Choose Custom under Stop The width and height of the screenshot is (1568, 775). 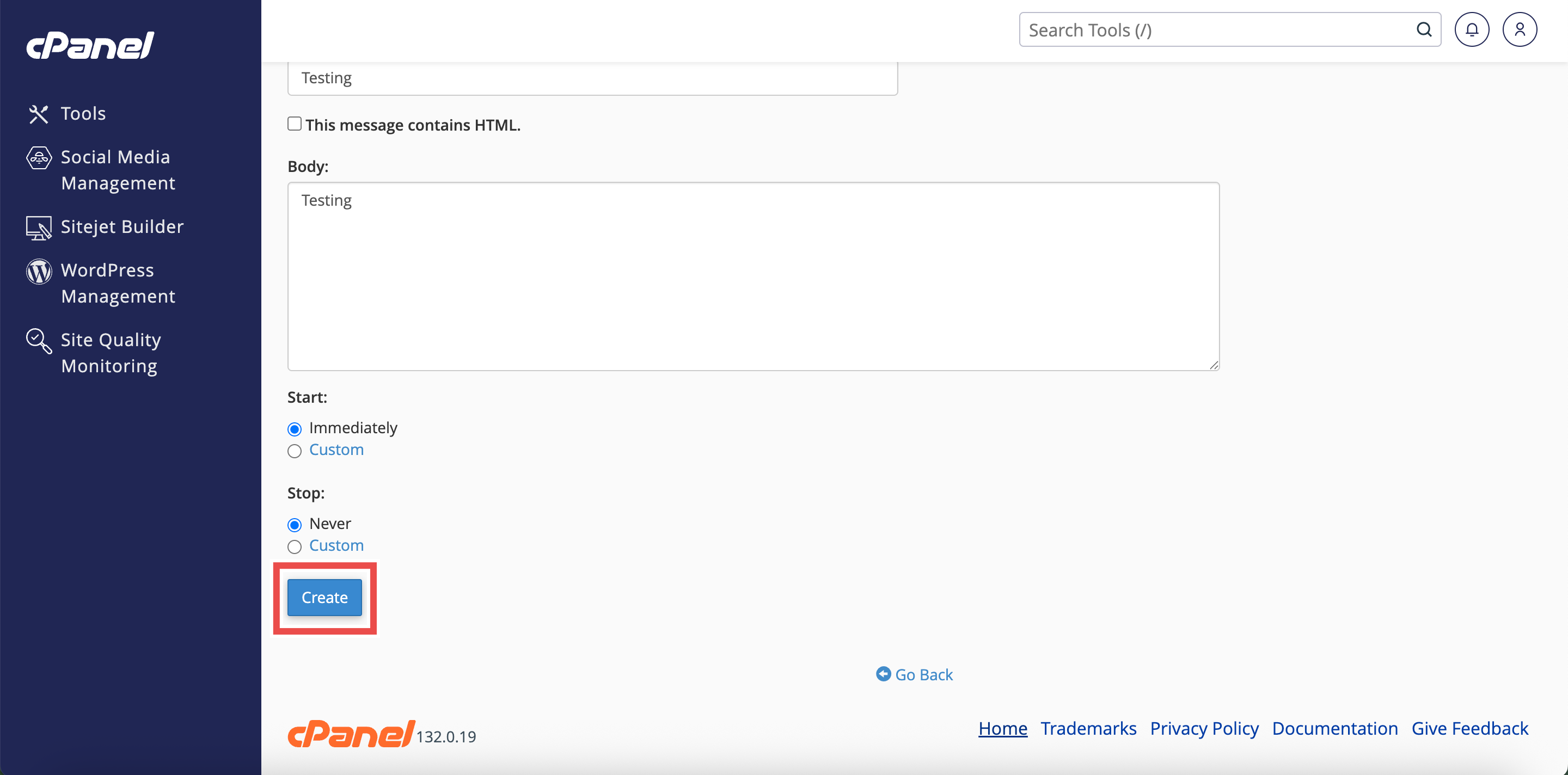(295, 547)
